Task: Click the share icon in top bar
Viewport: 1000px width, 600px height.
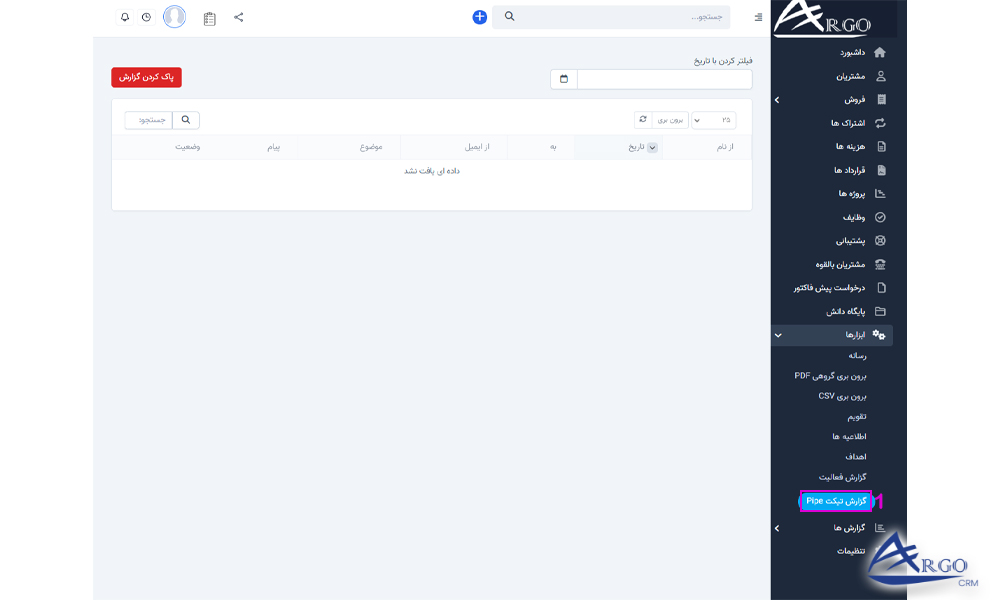Action: pos(238,17)
